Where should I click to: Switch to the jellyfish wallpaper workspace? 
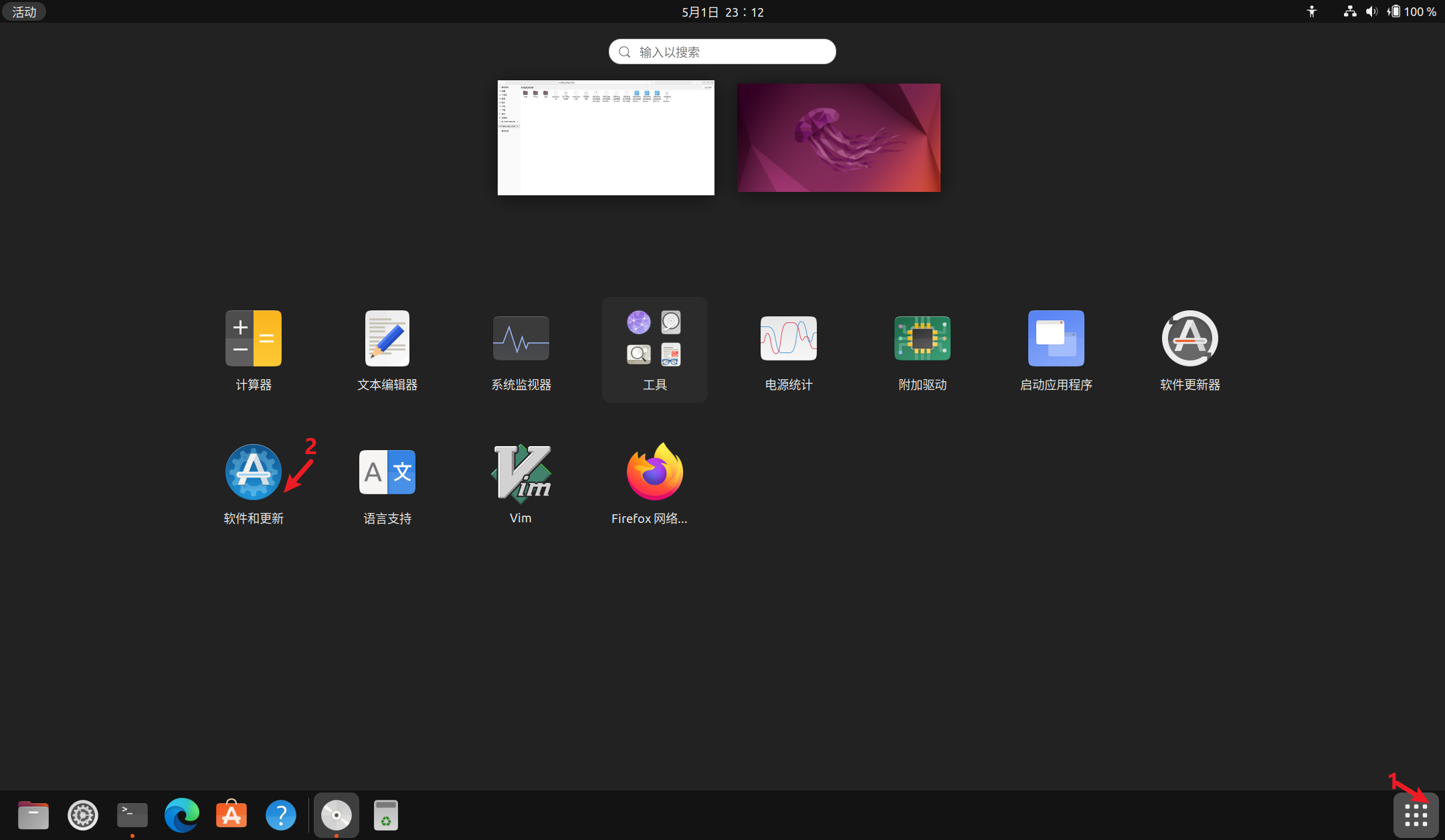838,138
